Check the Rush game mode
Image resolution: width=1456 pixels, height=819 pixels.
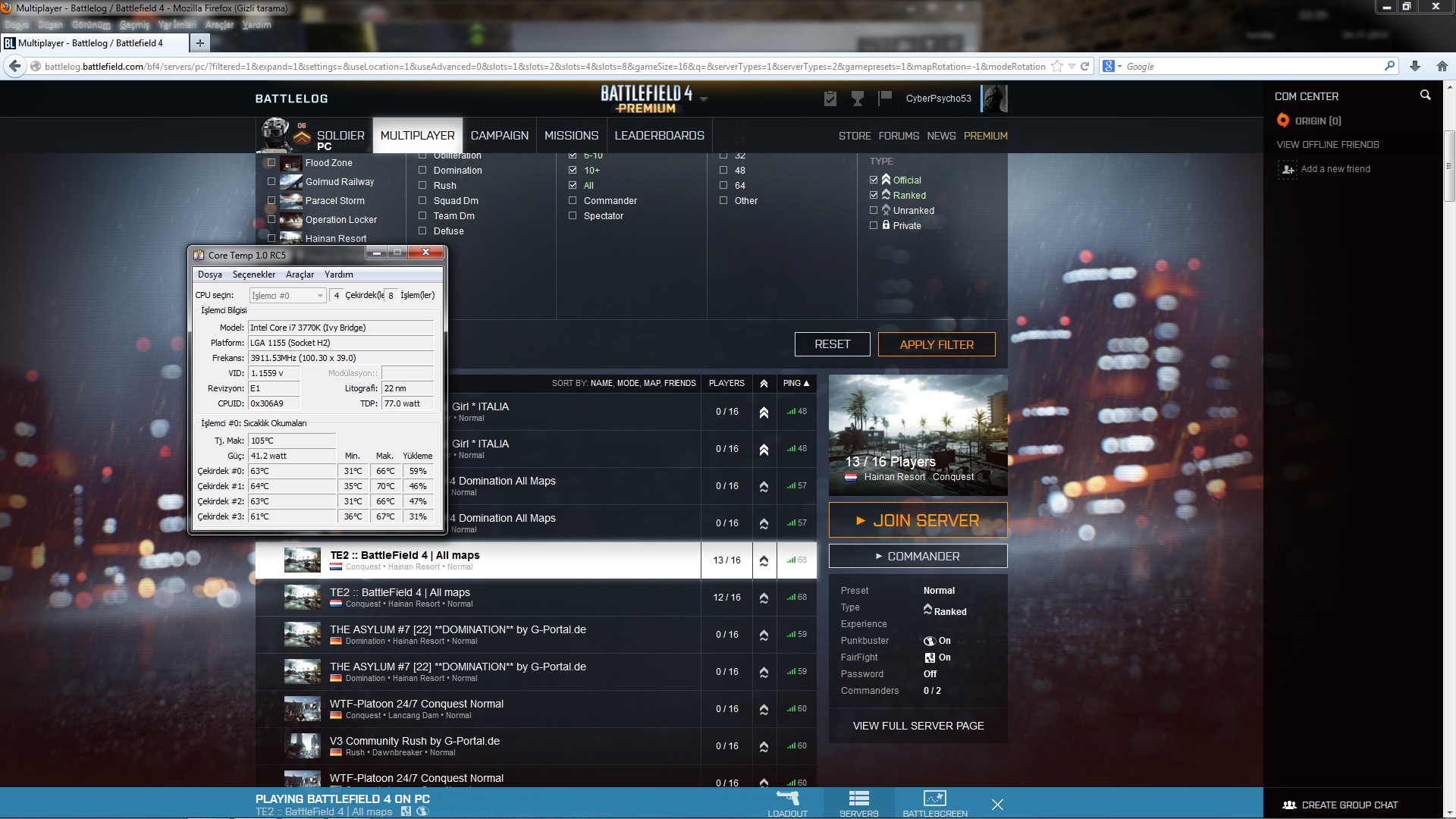(422, 185)
